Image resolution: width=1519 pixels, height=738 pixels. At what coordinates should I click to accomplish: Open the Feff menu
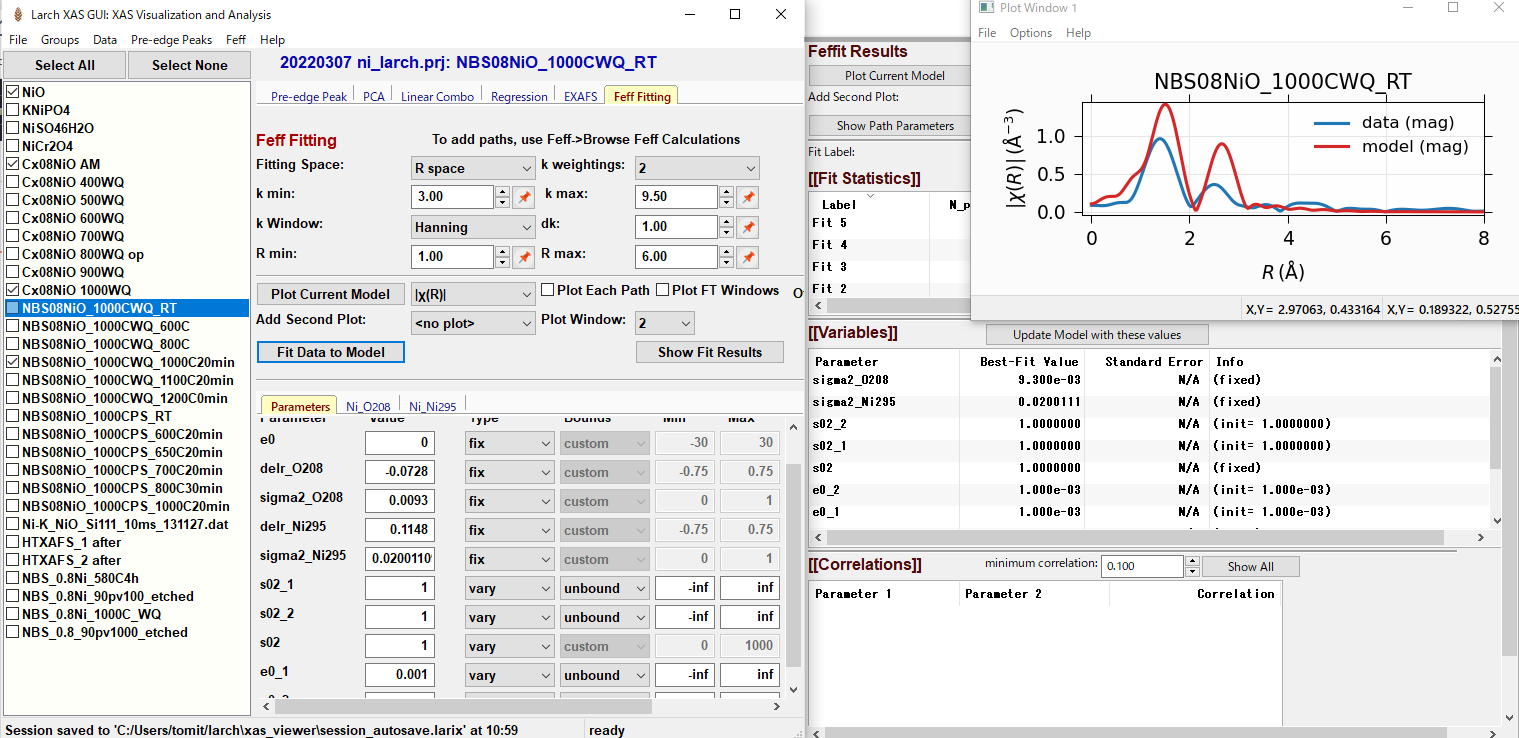click(235, 40)
